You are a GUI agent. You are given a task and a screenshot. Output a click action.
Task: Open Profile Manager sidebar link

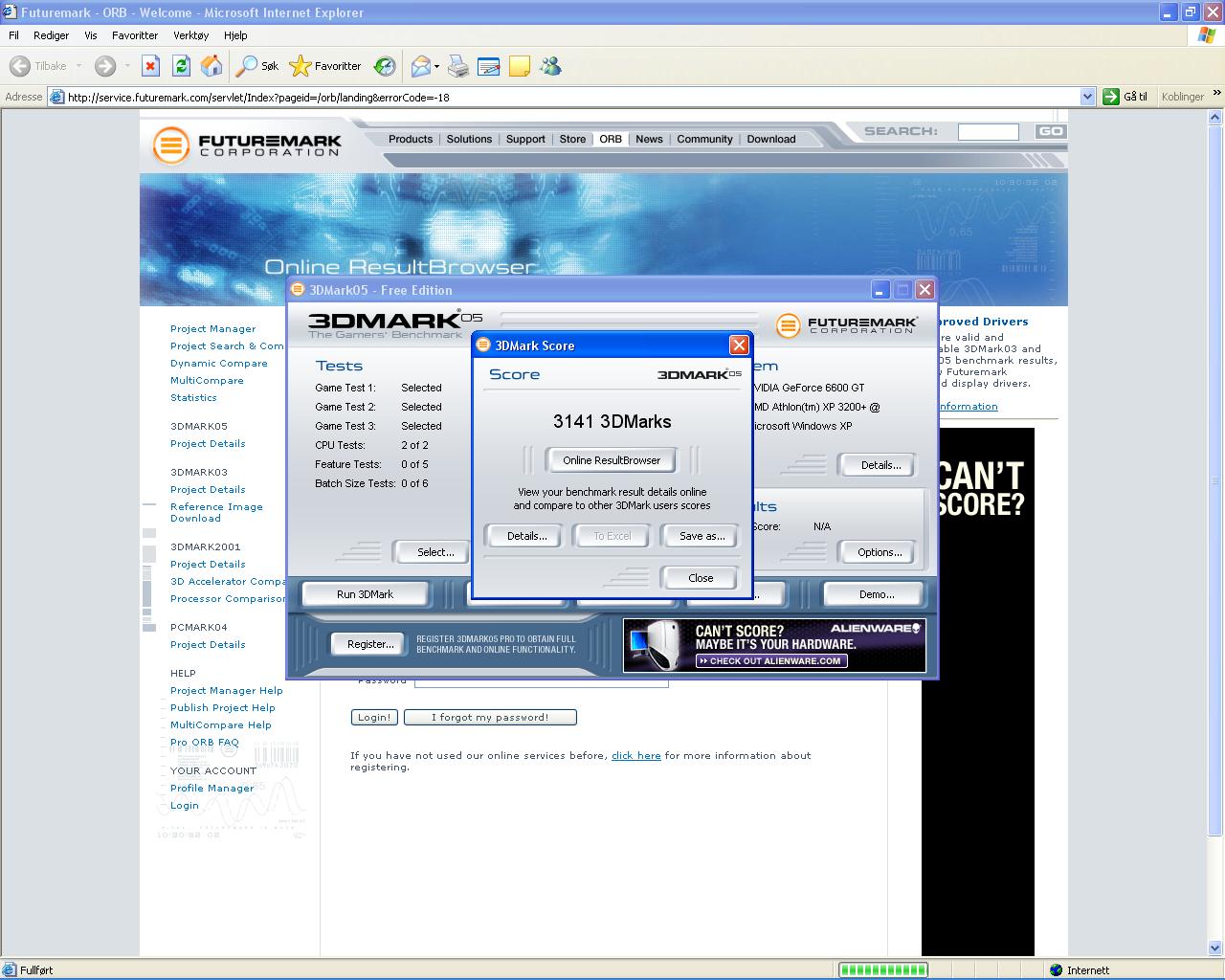point(212,788)
